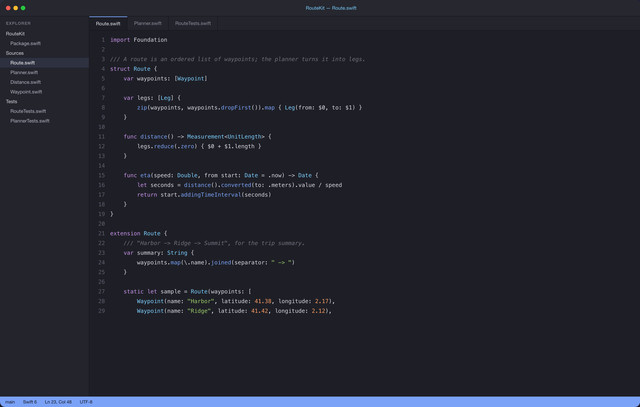Viewport: 640px width, 407px height.
Task: Click the EXPLORER panel header
Action: tap(18, 23)
